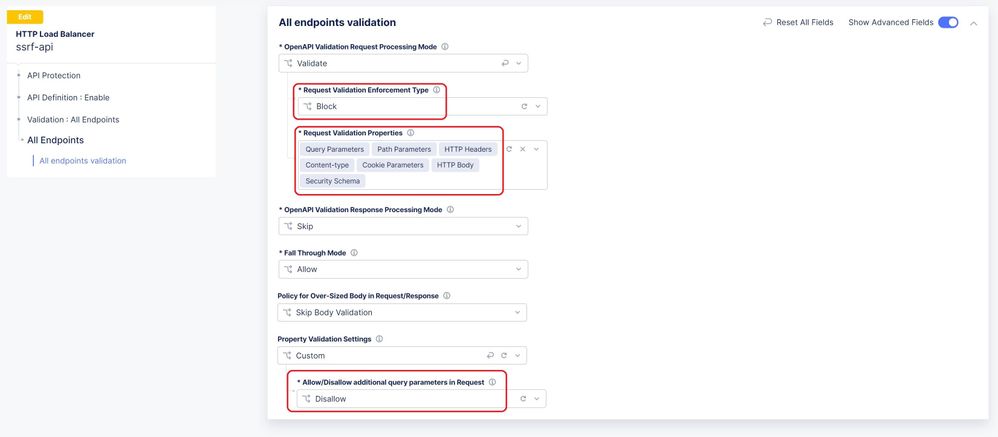Screen dimensions: 998x437
Task: Click info icon beside Request Validation Properties
Action: click(x=410, y=133)
